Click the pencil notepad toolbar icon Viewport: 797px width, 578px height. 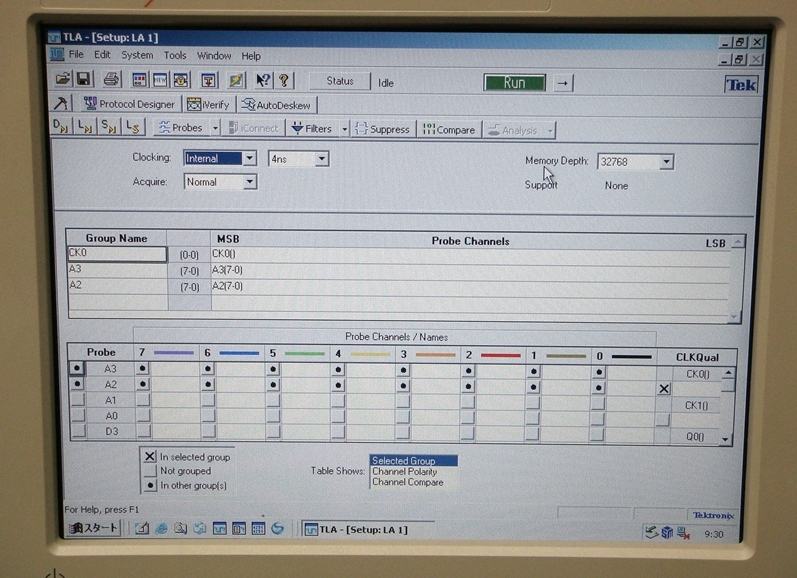pyautogui.click(x=235, y=80)
